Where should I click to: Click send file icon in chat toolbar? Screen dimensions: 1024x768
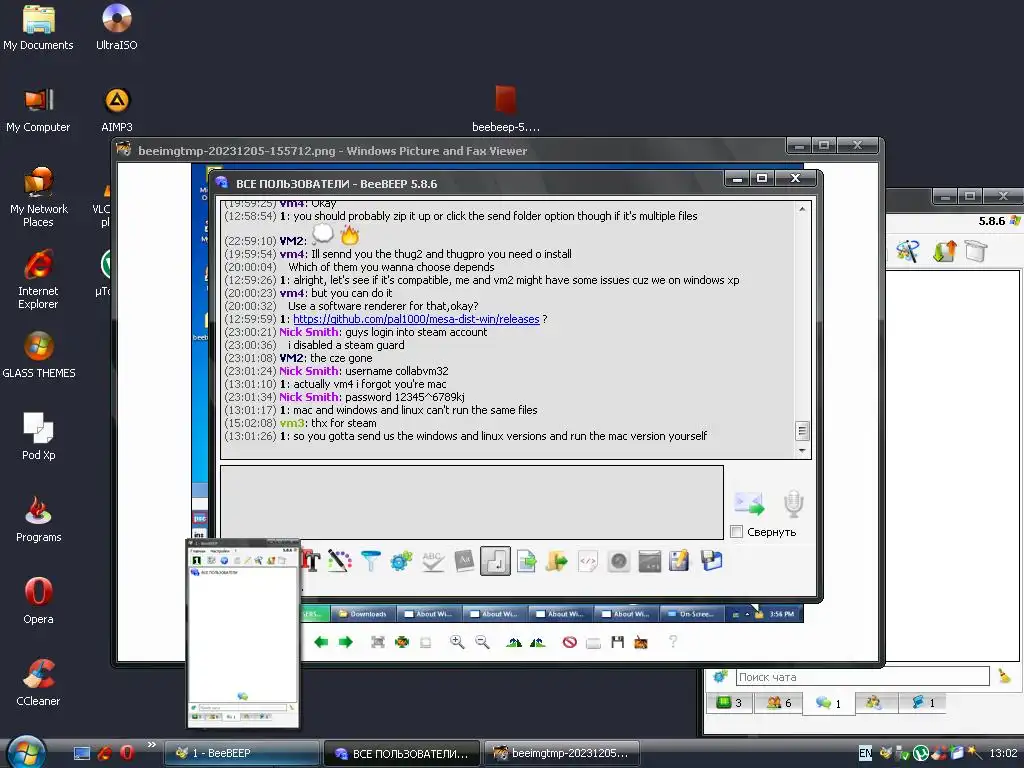(x=526, y=561)
